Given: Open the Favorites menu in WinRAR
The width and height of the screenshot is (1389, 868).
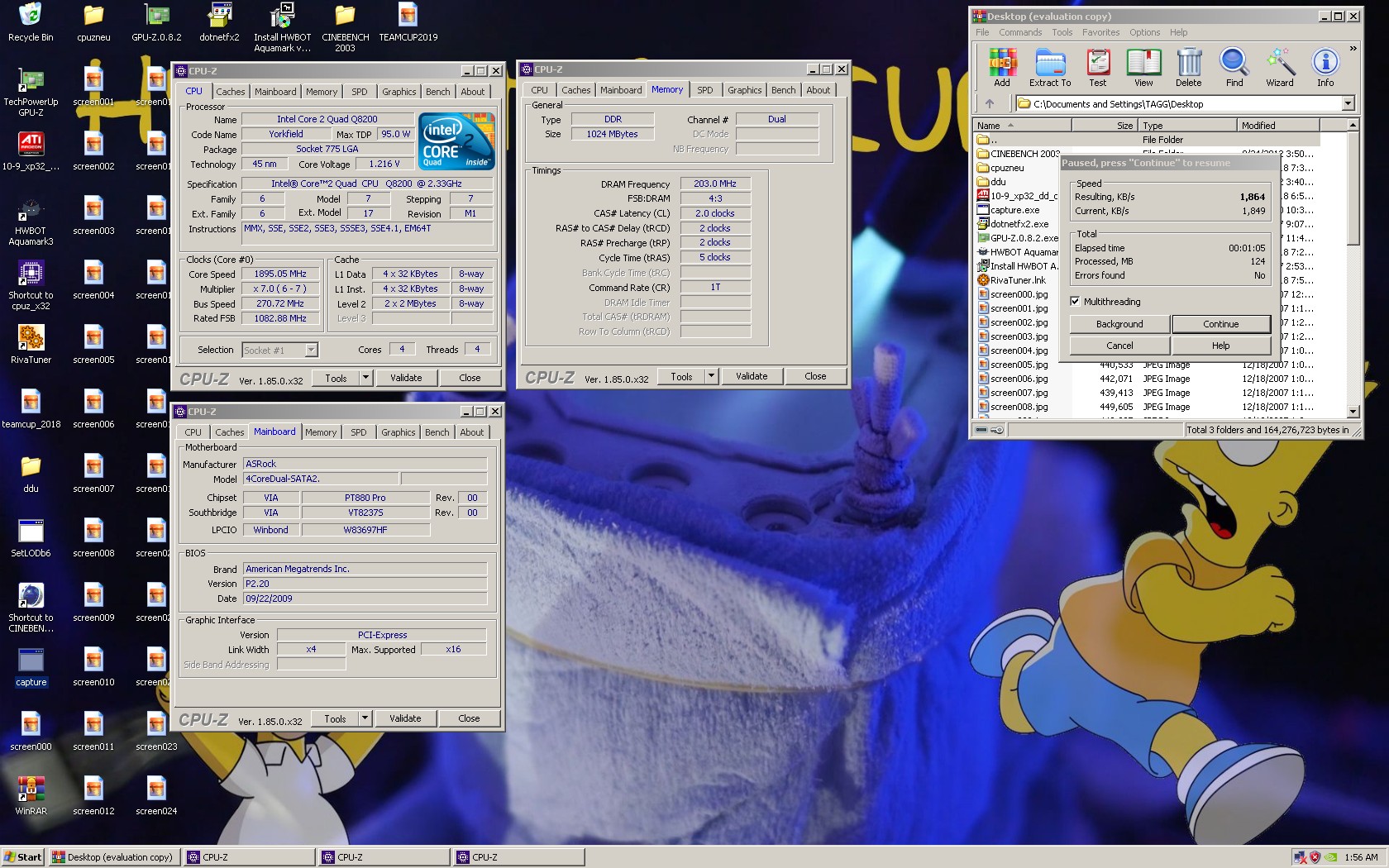Looking at the screenshot, I should [x=1100, y=32].
